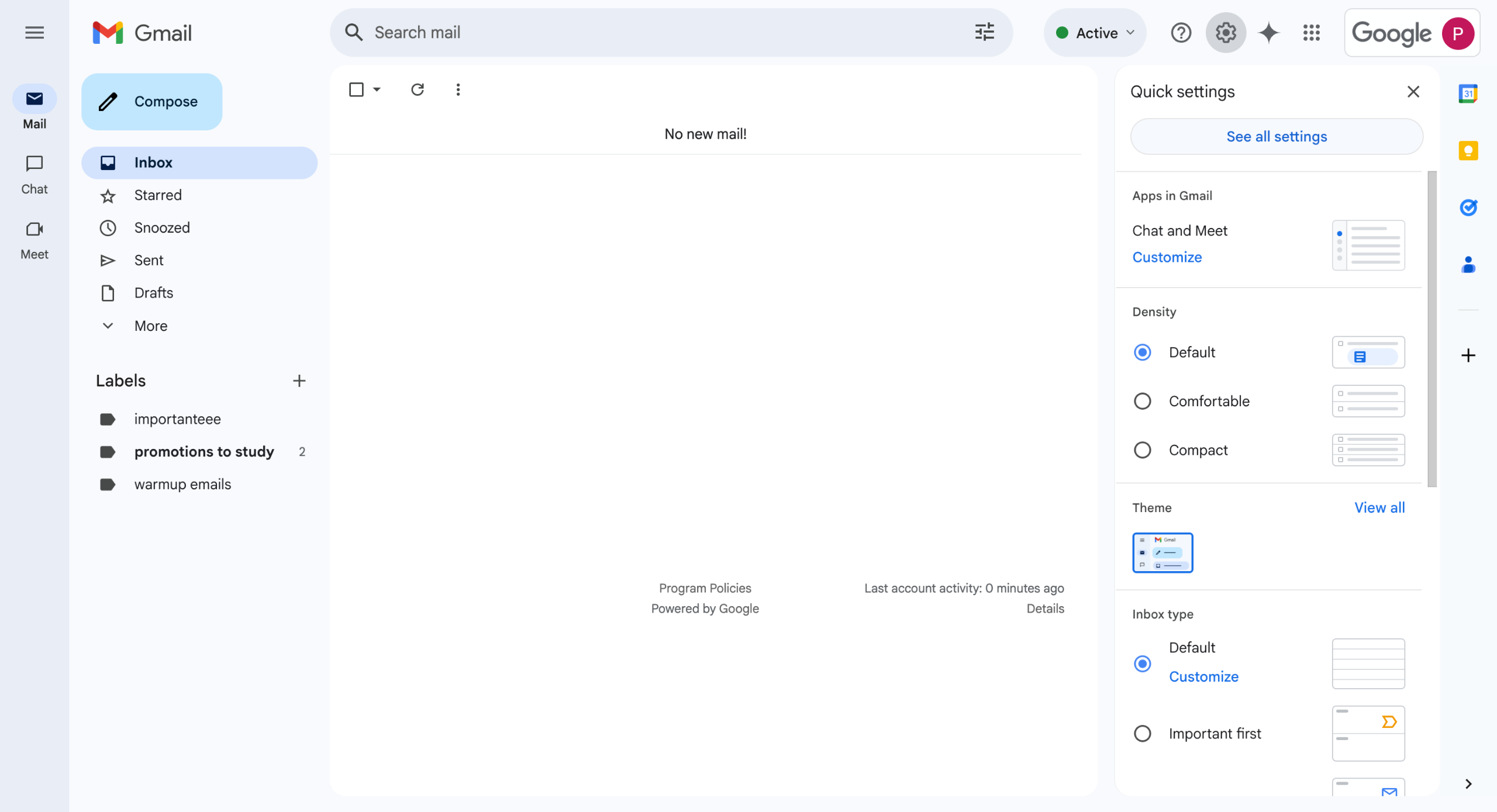Click the Help question mark icon
The height and width of the screenshot is (812, 1497).
[1181, 33]
